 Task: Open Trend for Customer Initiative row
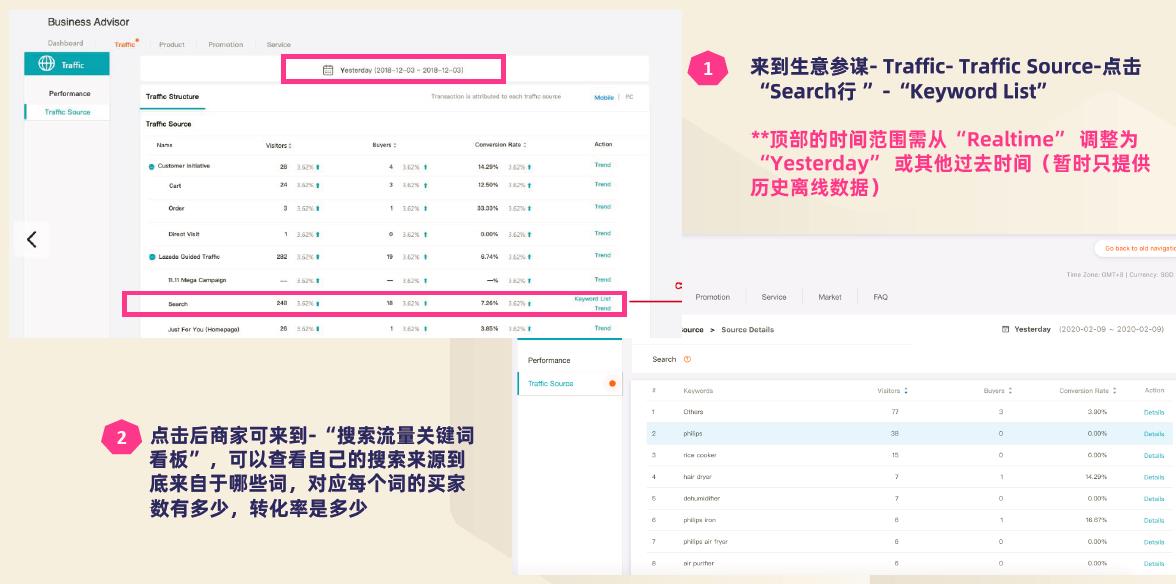[x=602, y=165]
